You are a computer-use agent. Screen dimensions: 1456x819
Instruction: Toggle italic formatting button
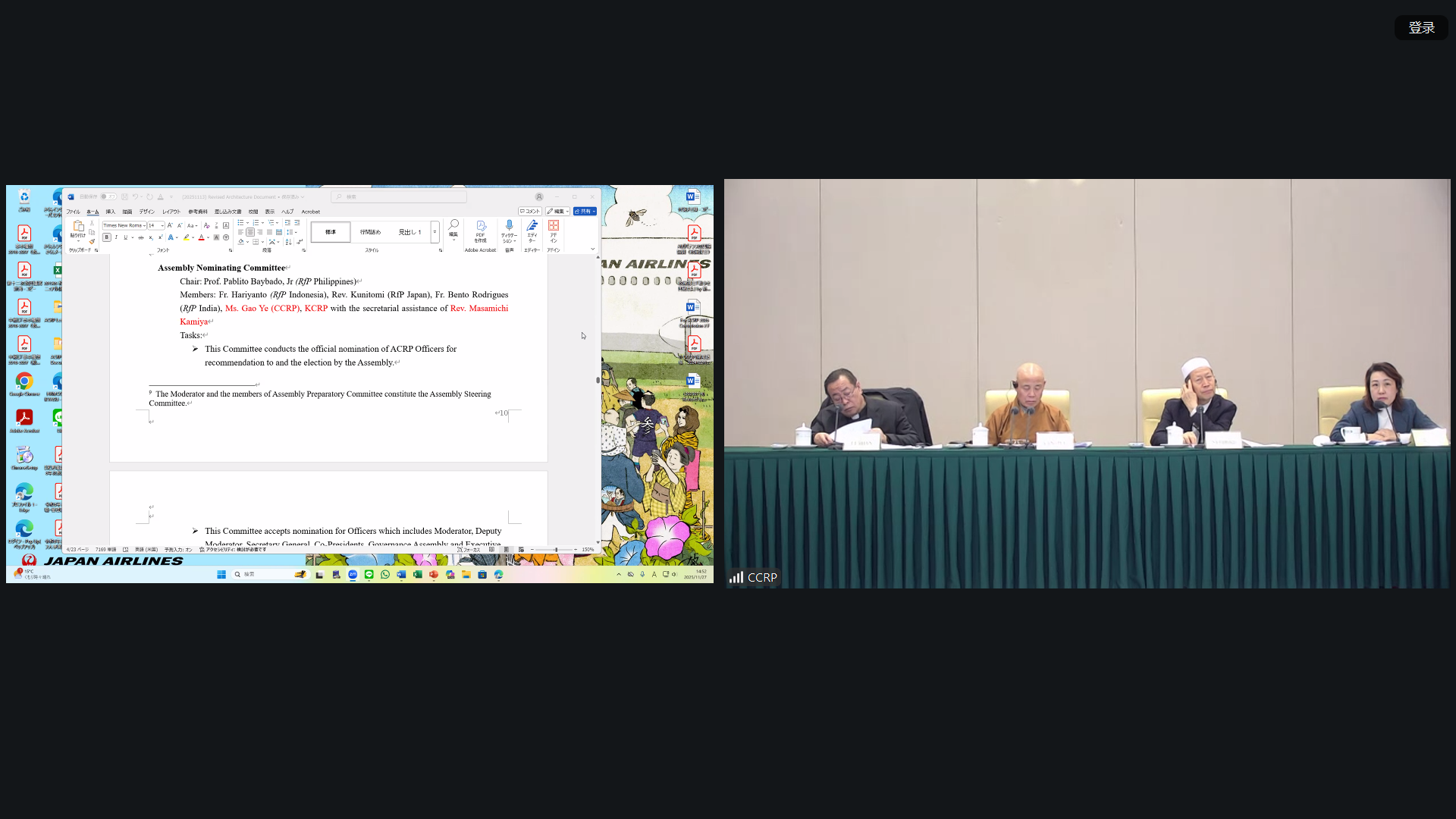coord(116,237)
